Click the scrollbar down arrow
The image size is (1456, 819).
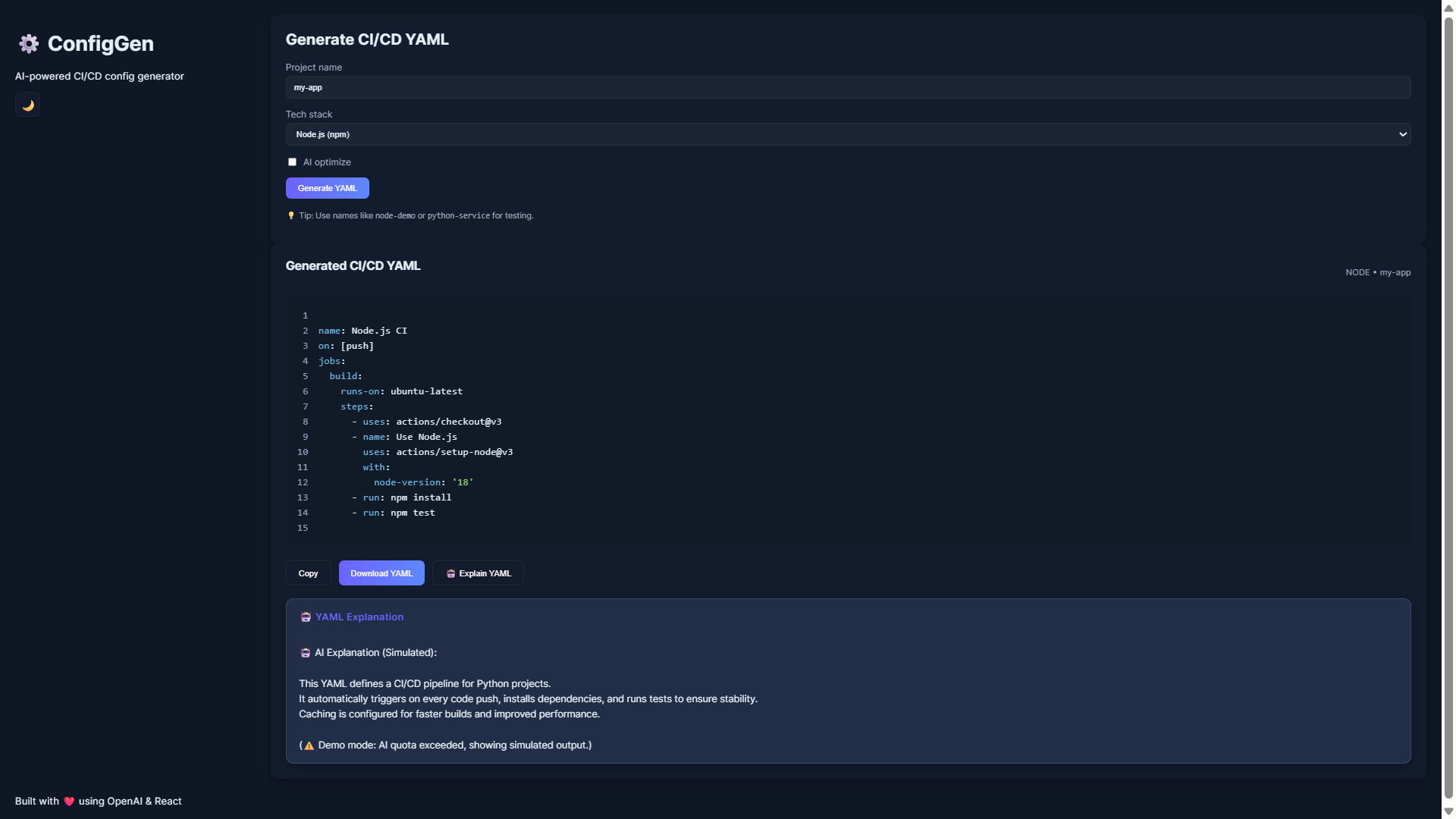pos(1448,811)
